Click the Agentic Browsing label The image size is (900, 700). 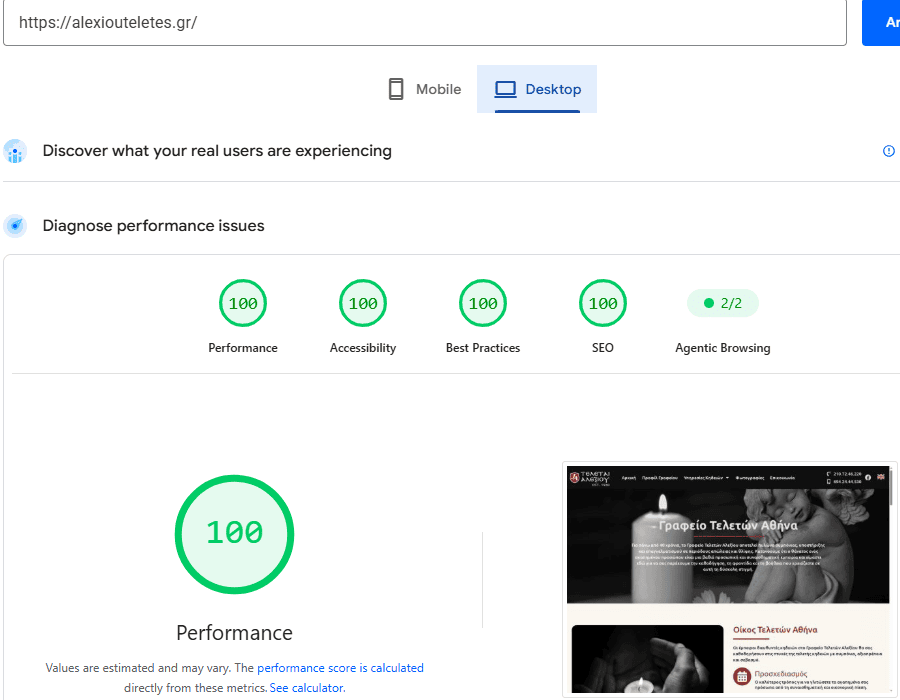tap(723, 348)
